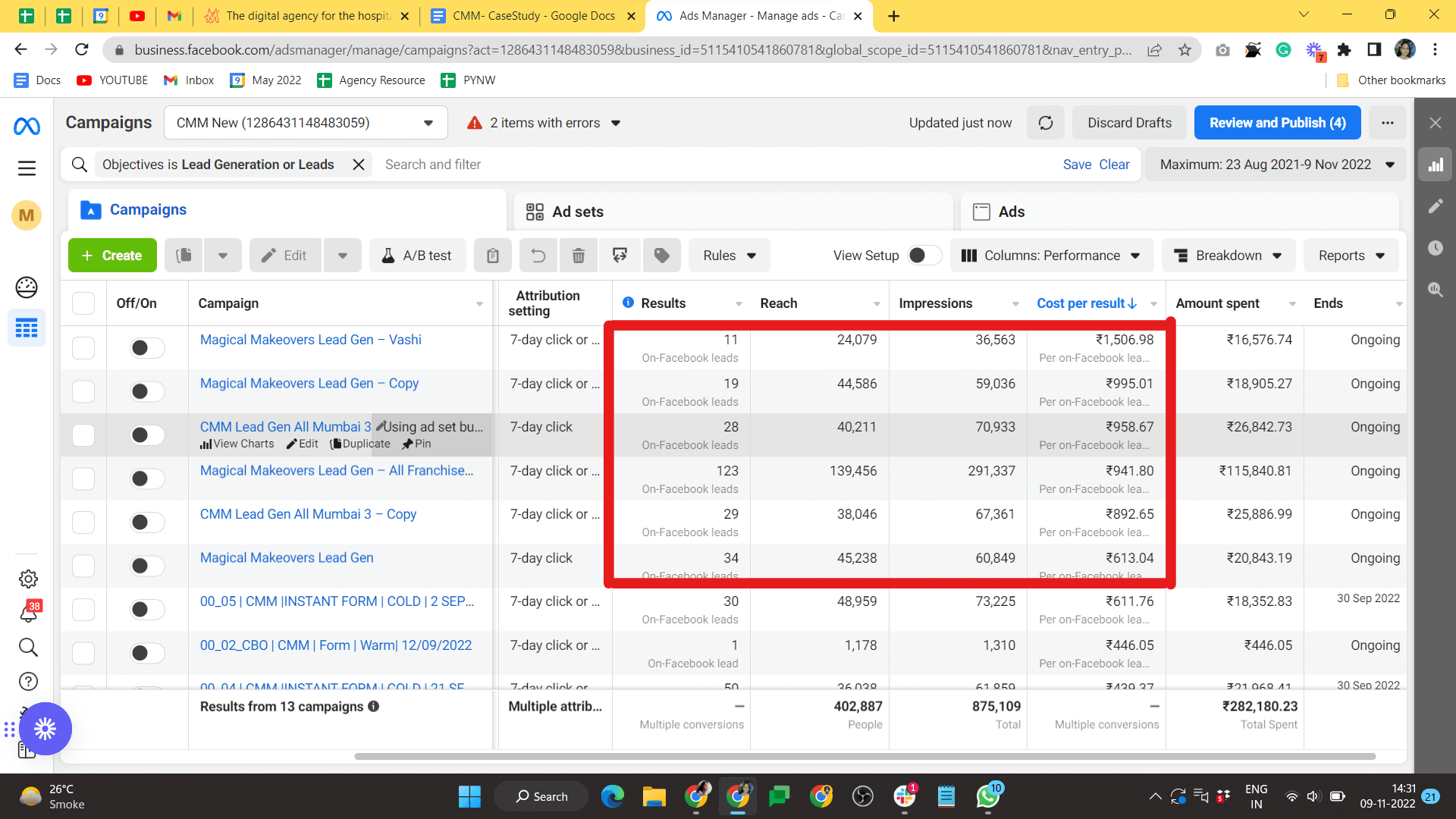Switch to the Ad sets tab
The width and height of the screenshot is (1456, 819).
click(x=576, y=212)
